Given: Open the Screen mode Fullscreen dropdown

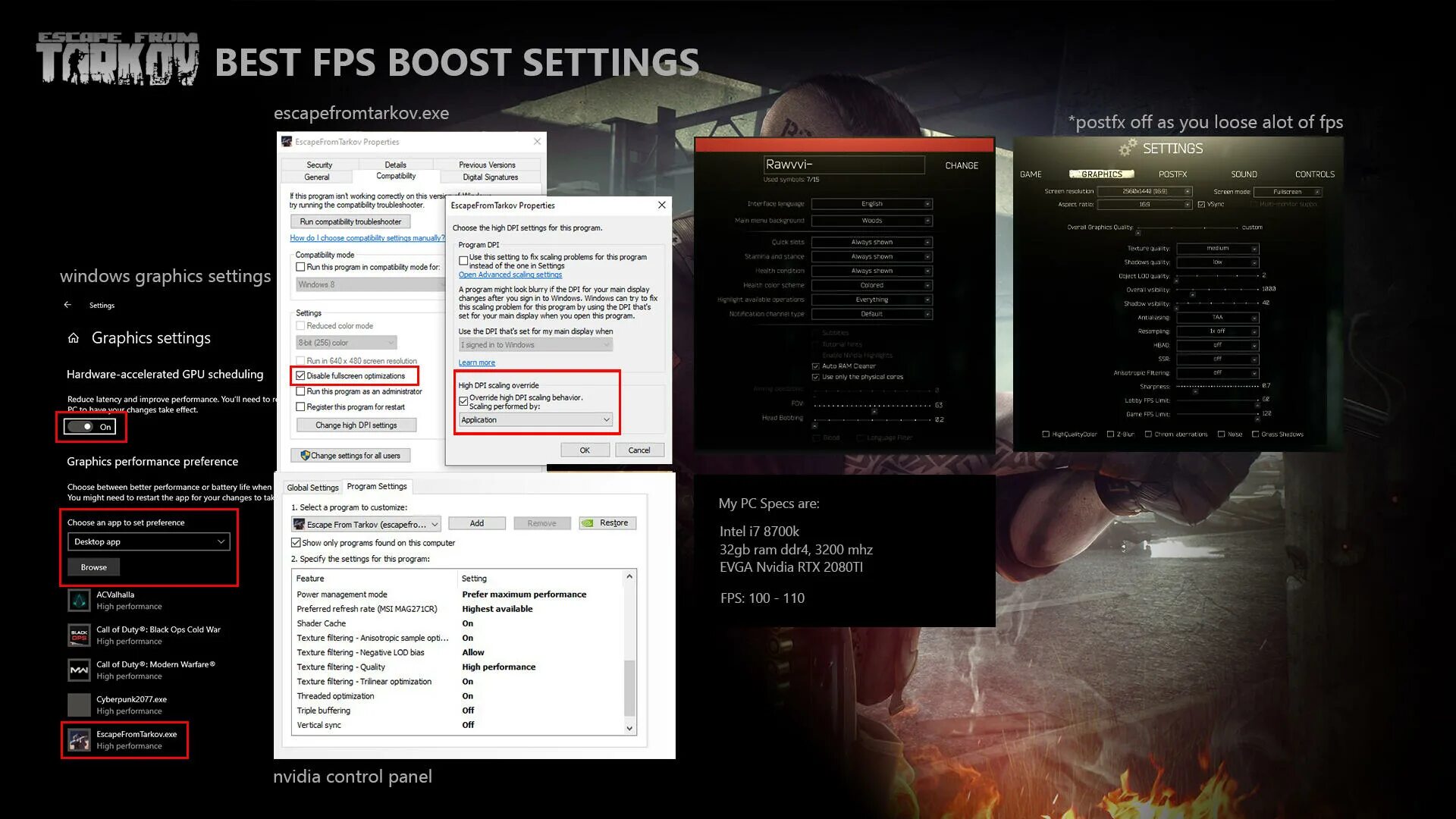Looking at the screenshot, I should click(x=1288, y=192).
